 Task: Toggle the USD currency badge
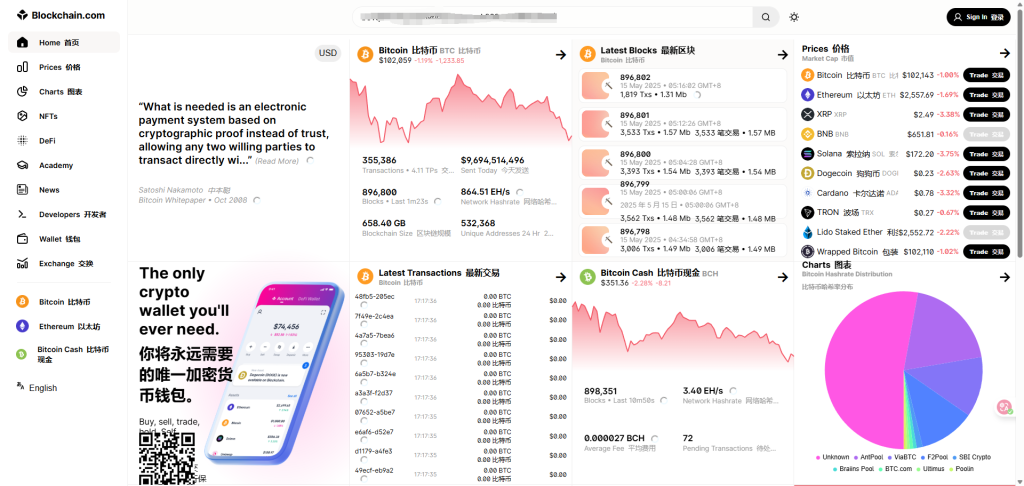click(x=328, y=53)
